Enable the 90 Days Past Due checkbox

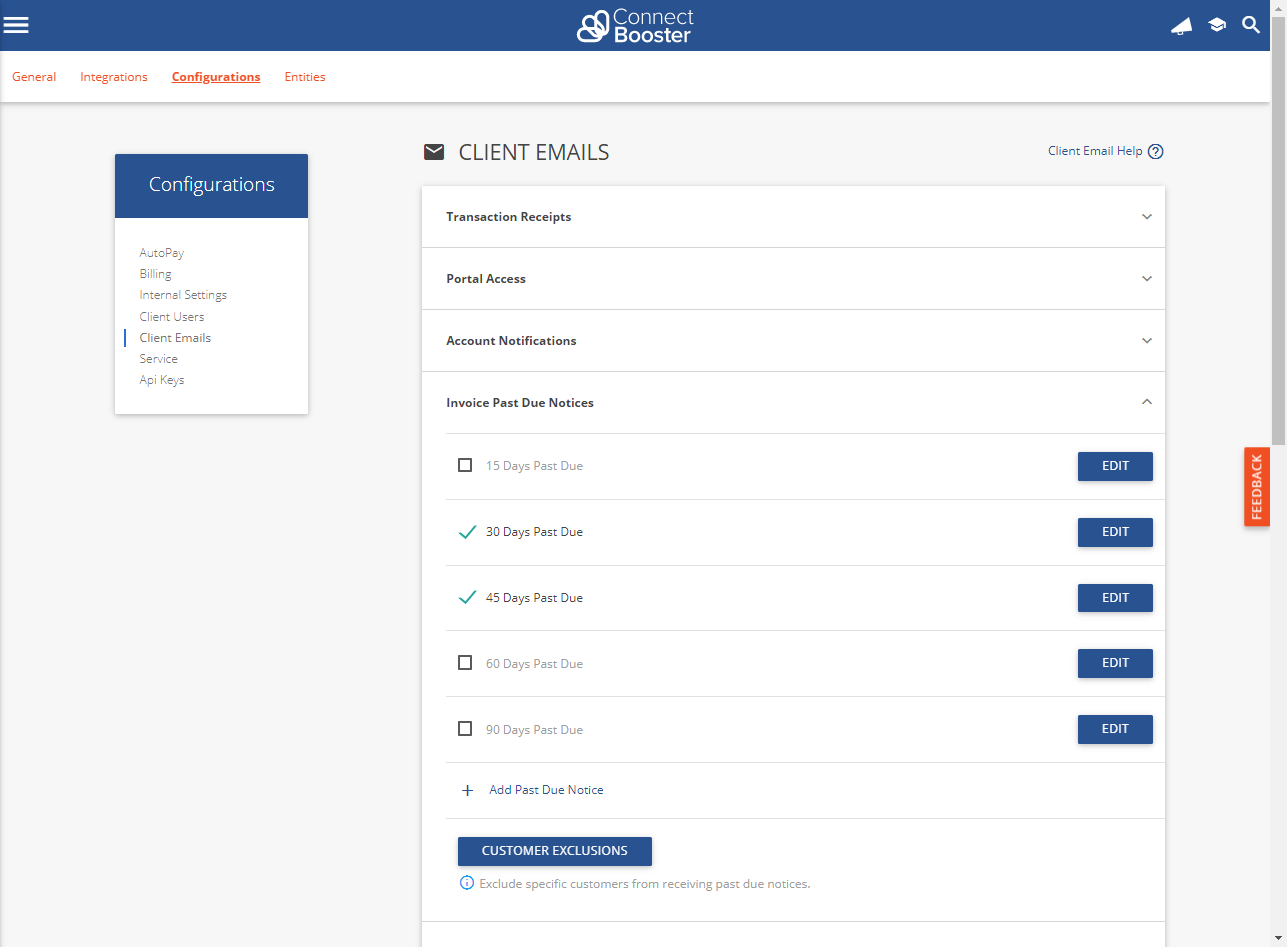(x=465, y=729)
